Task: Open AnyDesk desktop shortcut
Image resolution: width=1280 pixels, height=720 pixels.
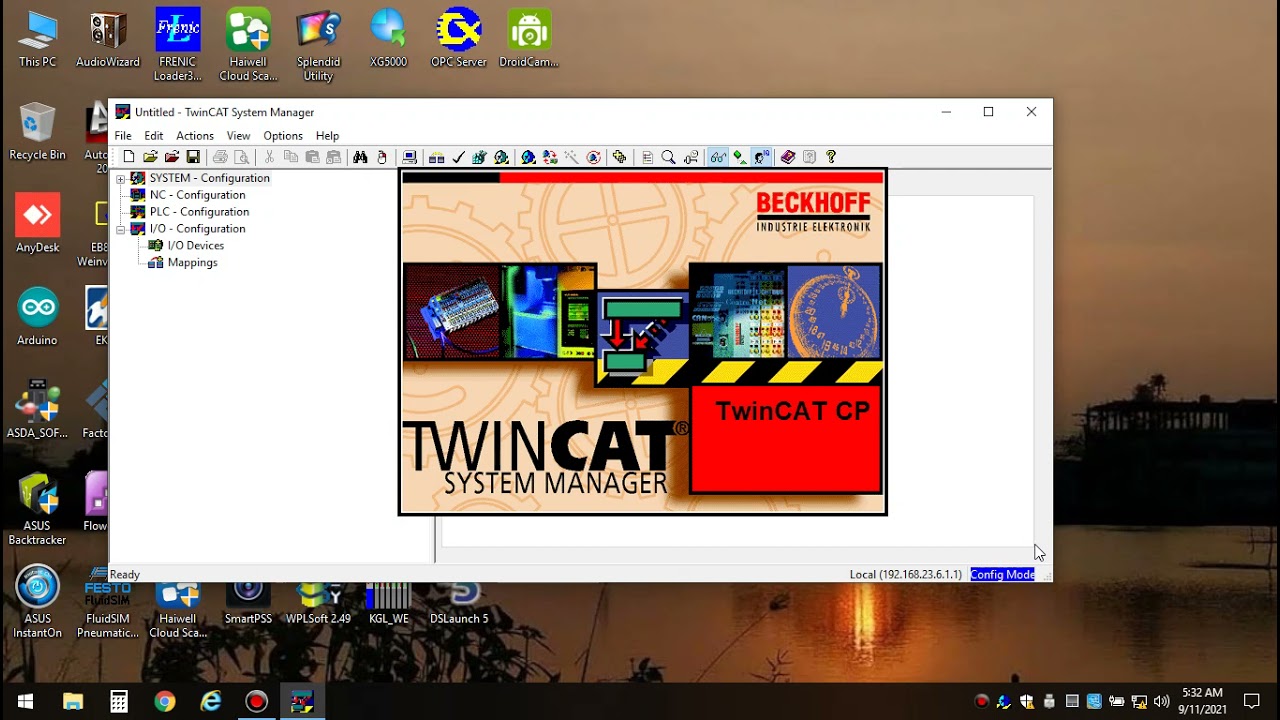Action: 38,224
